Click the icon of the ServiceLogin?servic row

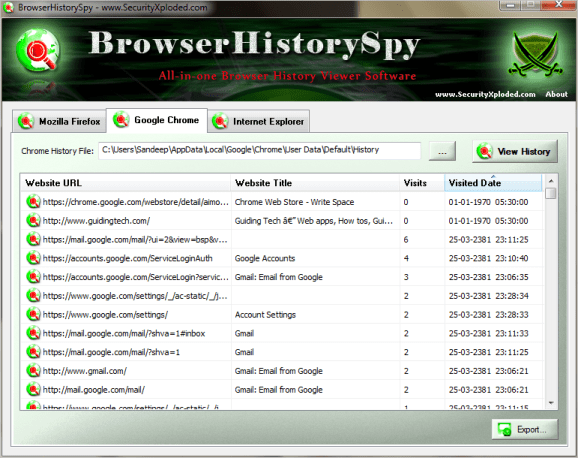click(33, 277)
